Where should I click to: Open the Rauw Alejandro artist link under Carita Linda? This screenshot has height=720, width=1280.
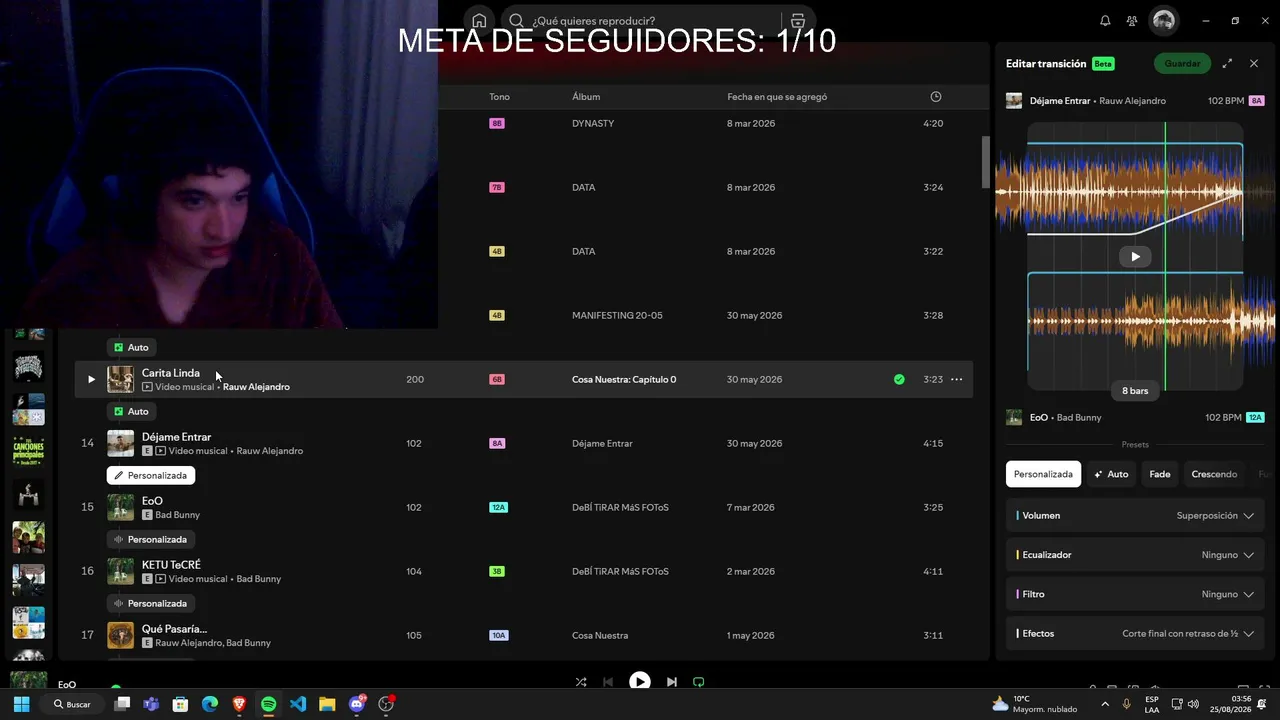pyautogui.click(x=256, y=387)
